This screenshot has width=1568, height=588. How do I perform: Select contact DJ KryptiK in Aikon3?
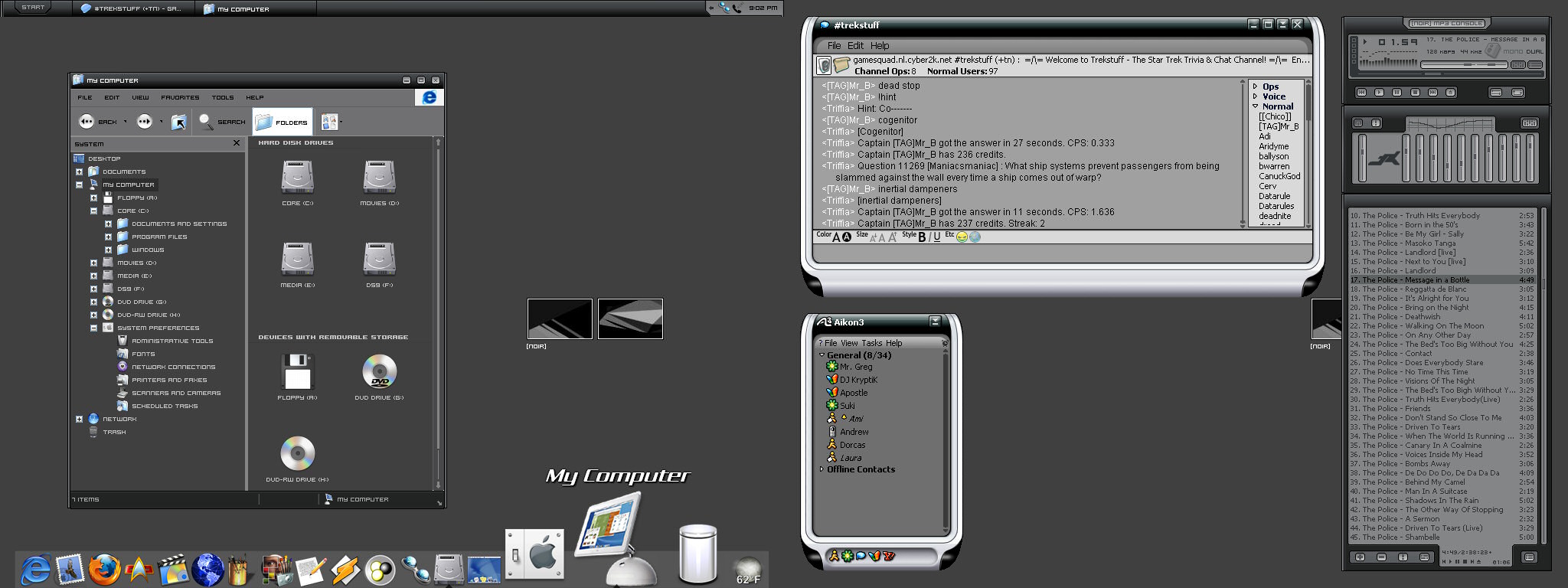[x=859, y=380]
